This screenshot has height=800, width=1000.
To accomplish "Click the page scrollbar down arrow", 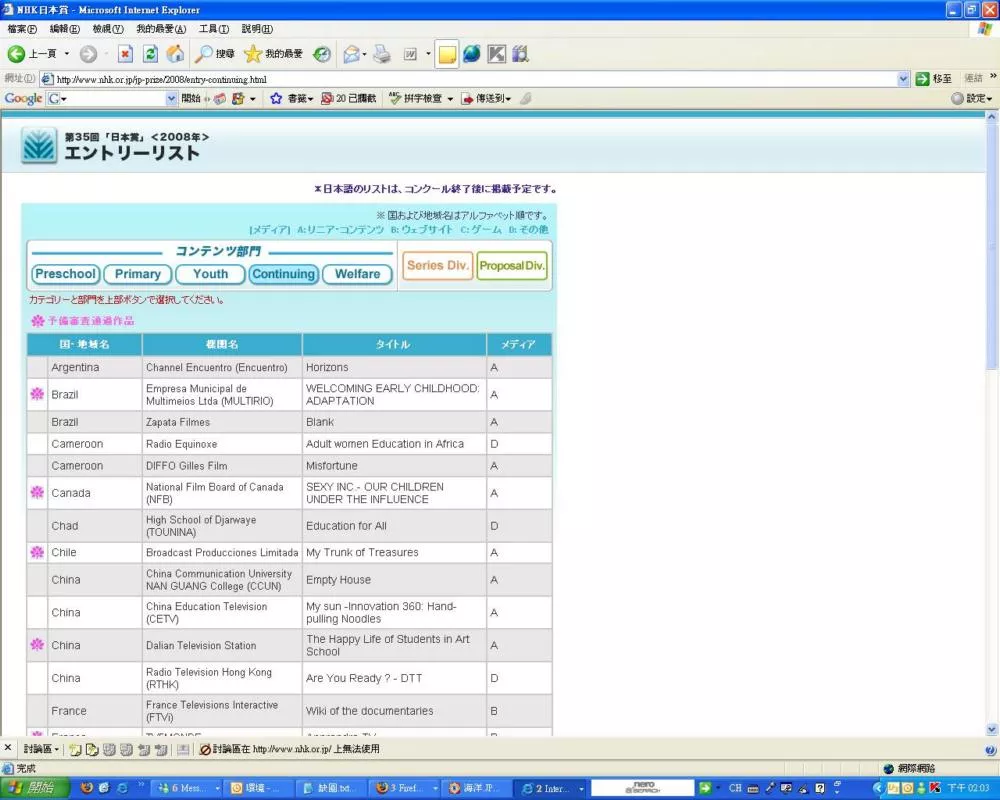I will 992,729.
